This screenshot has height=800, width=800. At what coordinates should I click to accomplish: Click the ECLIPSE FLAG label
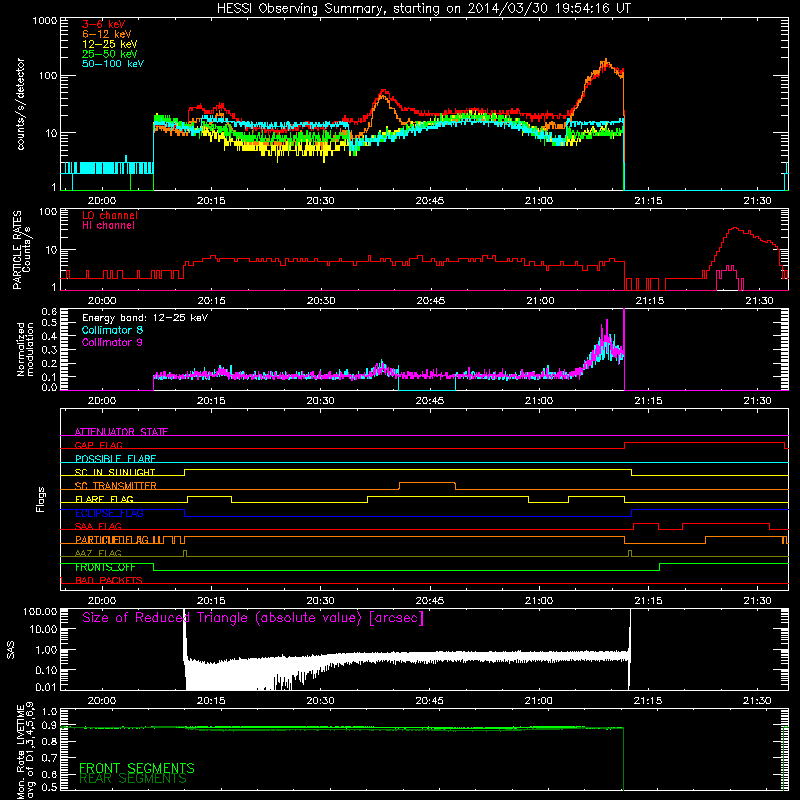click(x=109, y=513)
